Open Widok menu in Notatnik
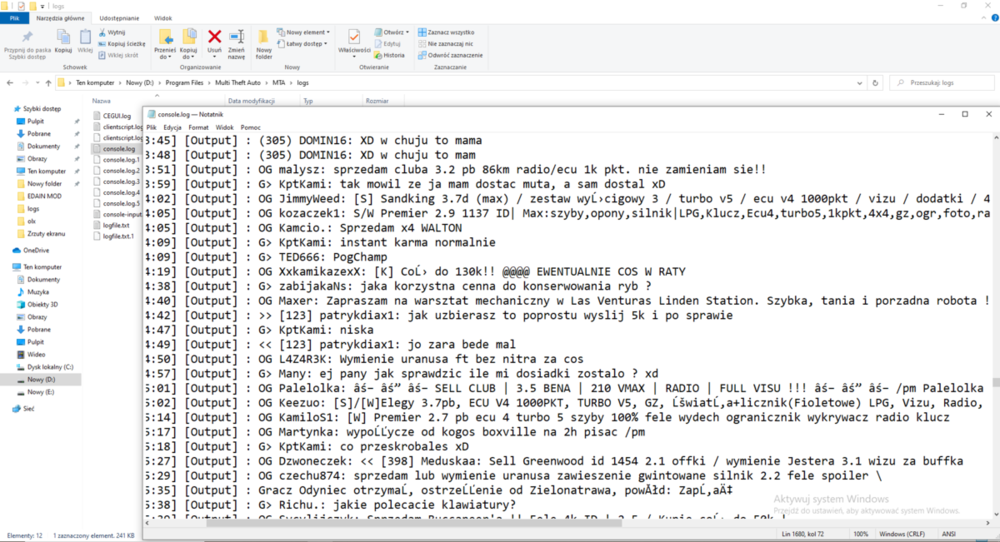Image resolution: width=1000 pixels, height=542 pixels. [x=224, y=128]
